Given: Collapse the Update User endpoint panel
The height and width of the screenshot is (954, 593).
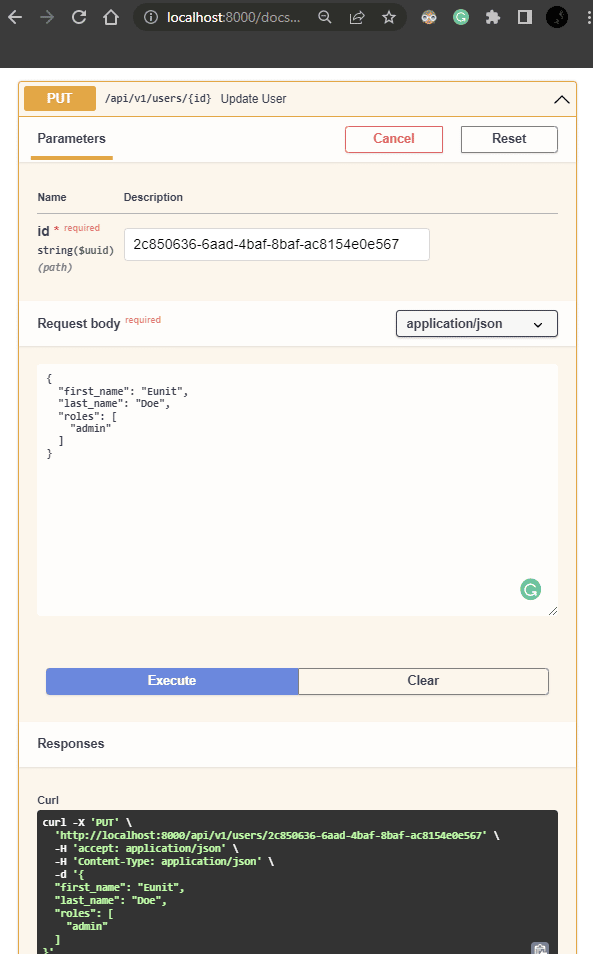Looking at the screenshot, I should click(562, 98).
